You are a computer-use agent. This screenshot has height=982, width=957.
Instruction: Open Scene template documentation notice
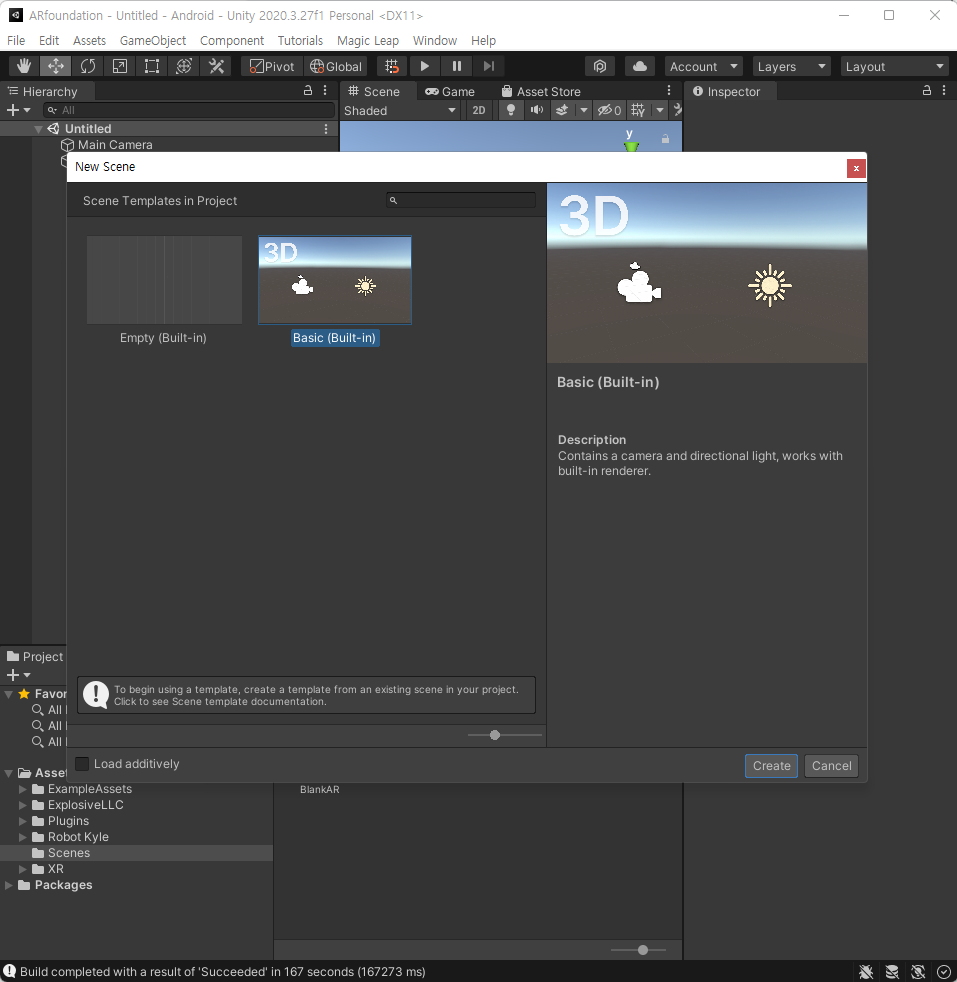click(x=306, y=695)
